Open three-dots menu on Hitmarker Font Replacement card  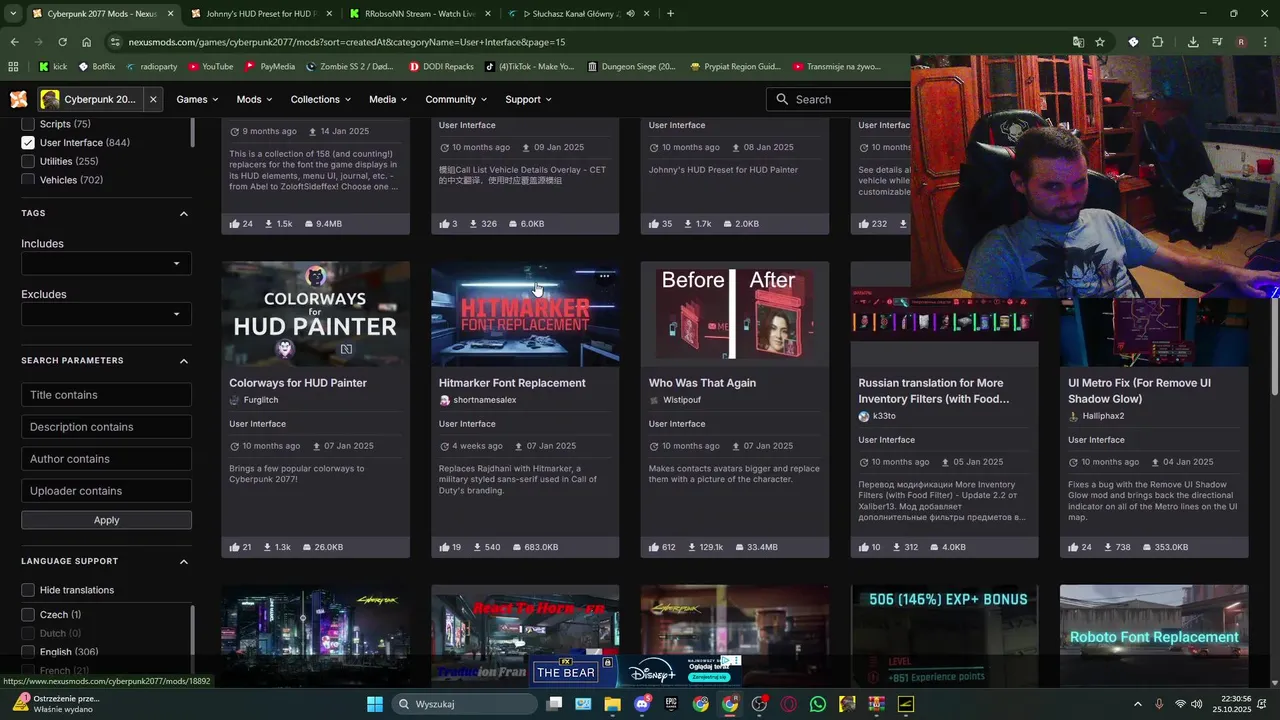[x=604, y=276]
